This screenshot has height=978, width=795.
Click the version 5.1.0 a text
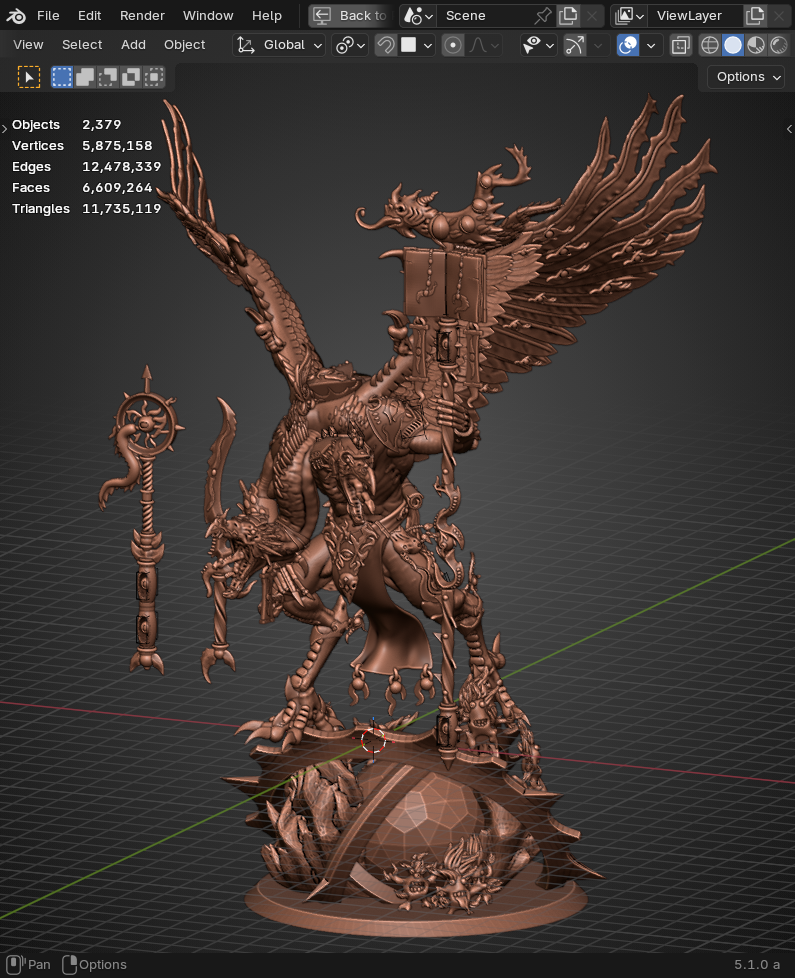(757, 964)
